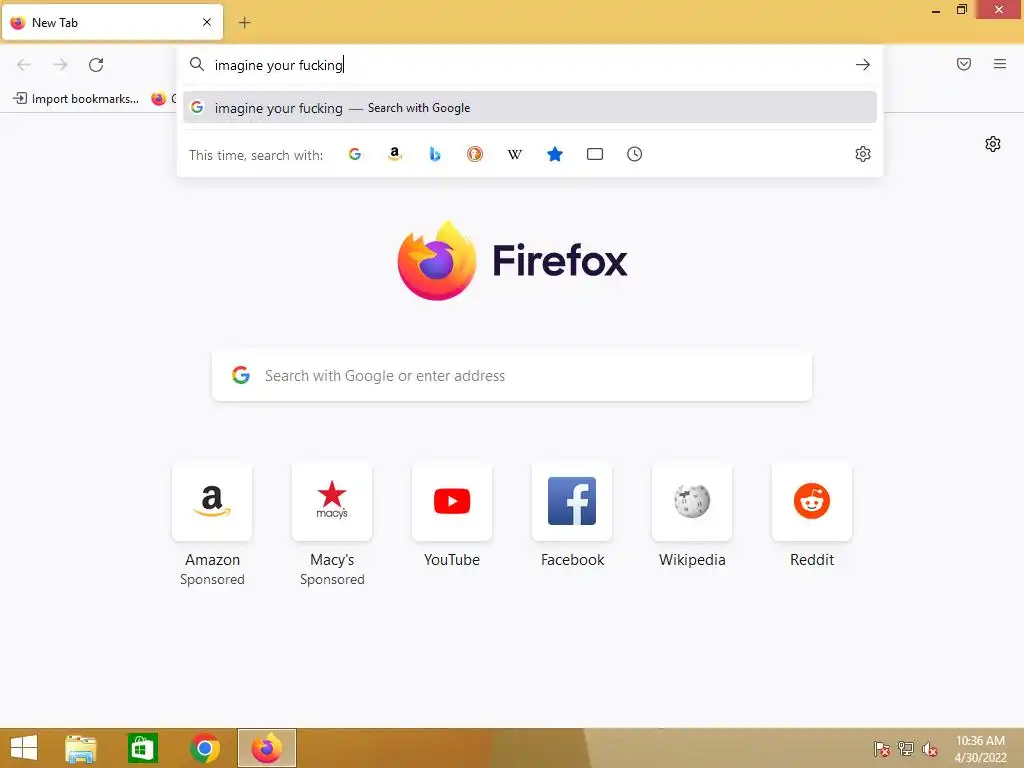Search open tabs using the tab icon

595,154
